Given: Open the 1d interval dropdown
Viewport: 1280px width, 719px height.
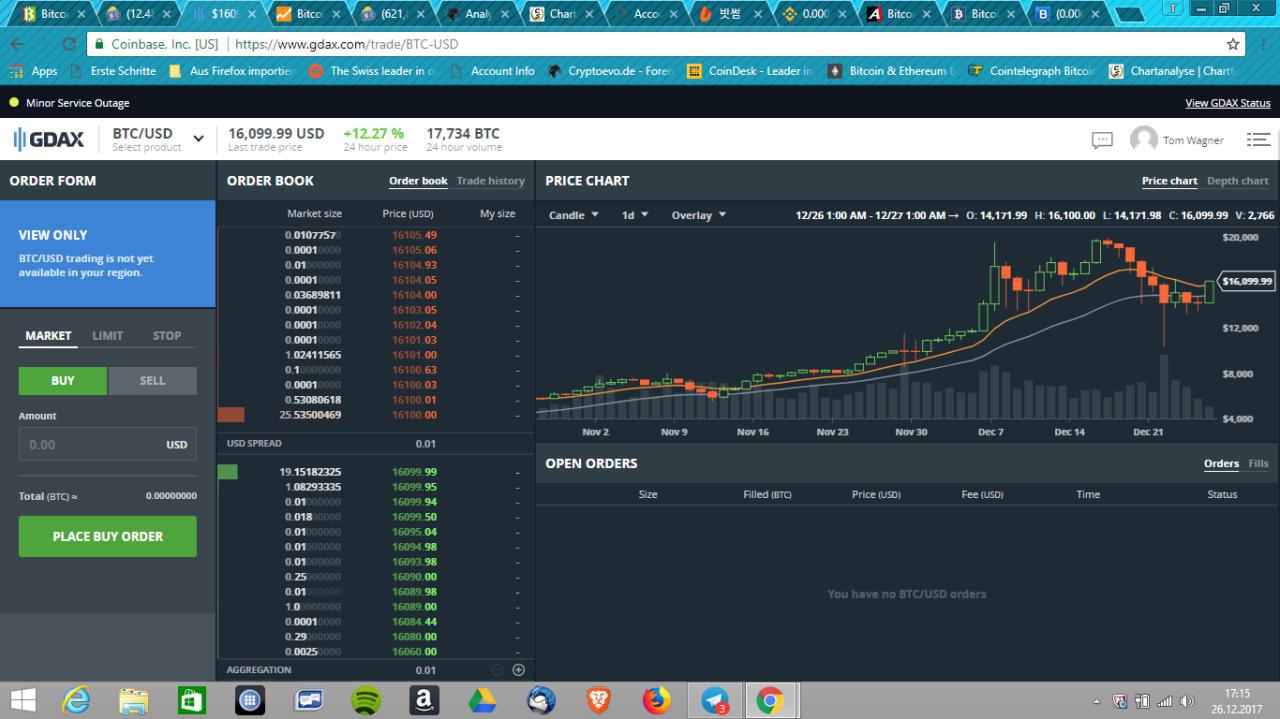Looking at the screenshot, I should pos(635,215).
